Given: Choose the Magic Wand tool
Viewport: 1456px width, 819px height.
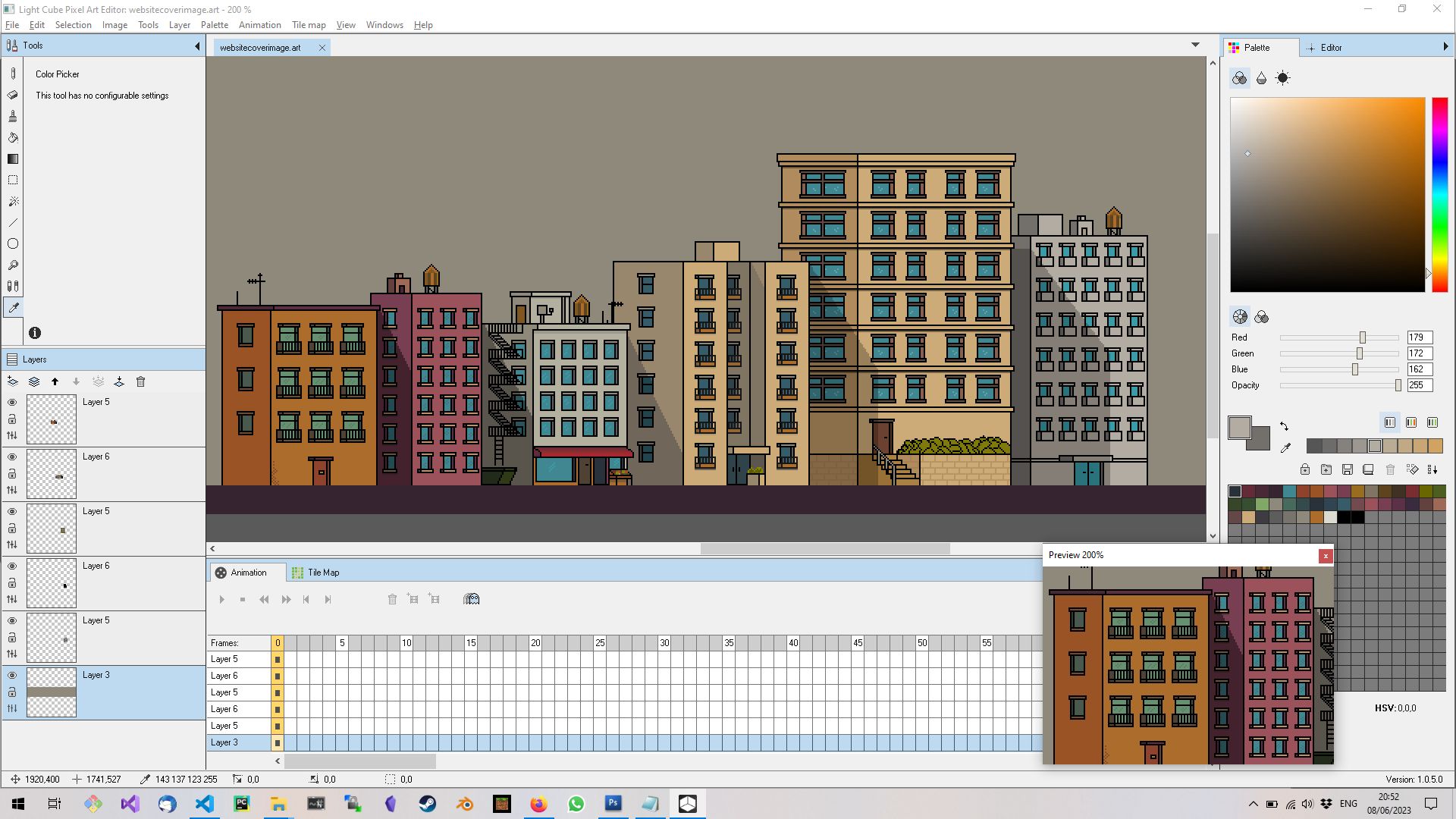Looking at the screenshot, I should click(x=13, y=201).
